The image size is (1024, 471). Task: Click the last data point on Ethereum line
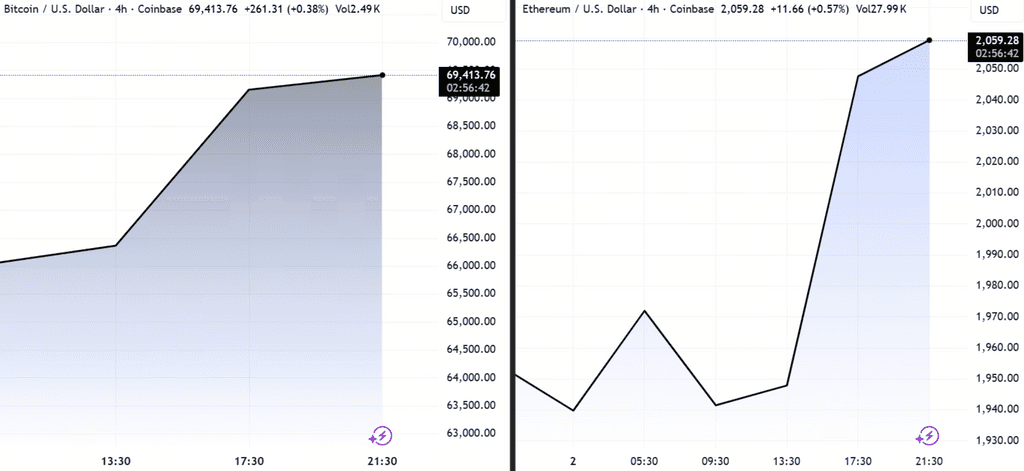click(x=929, y=41)
